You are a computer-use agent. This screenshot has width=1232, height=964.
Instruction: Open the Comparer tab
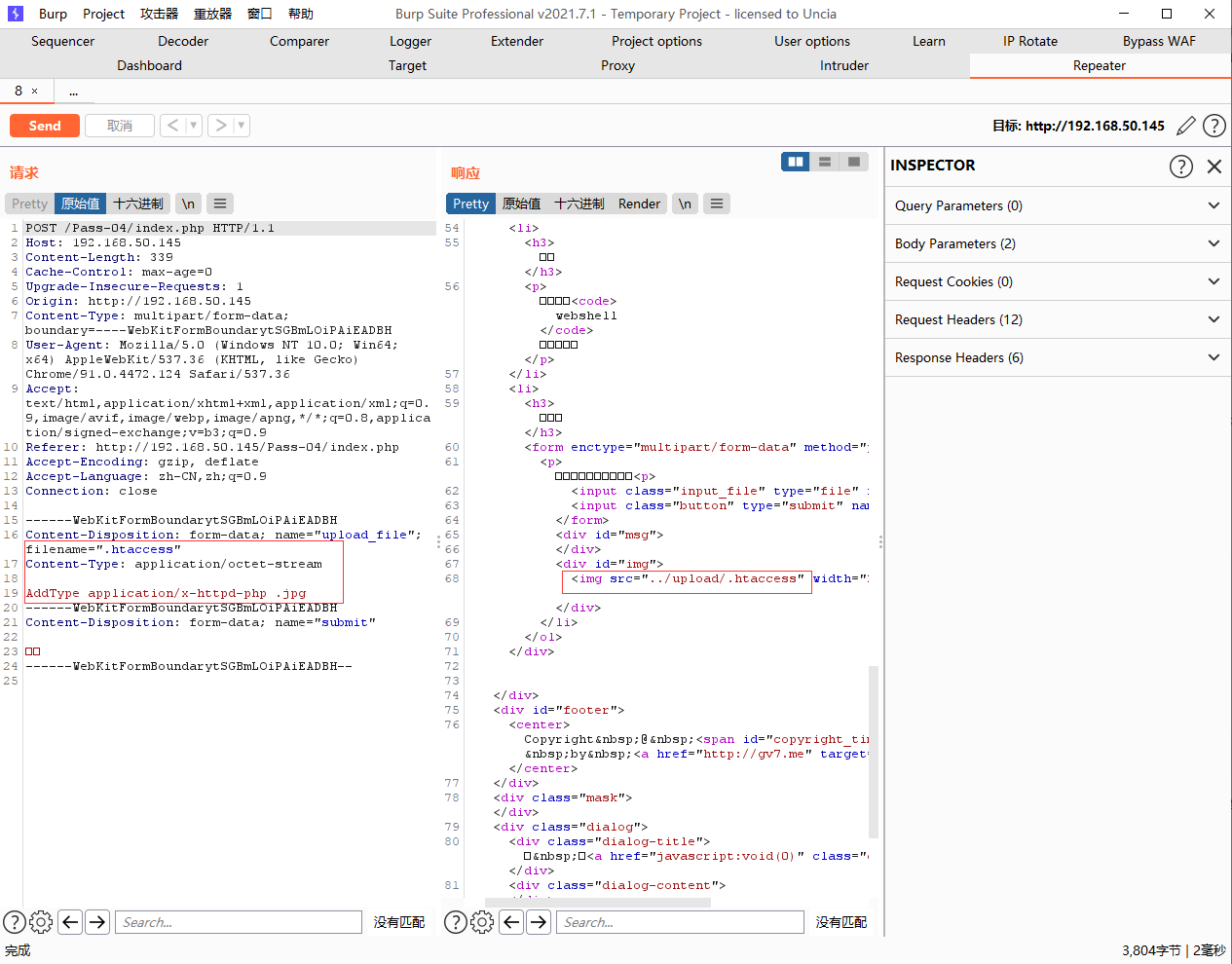(300, 41)
